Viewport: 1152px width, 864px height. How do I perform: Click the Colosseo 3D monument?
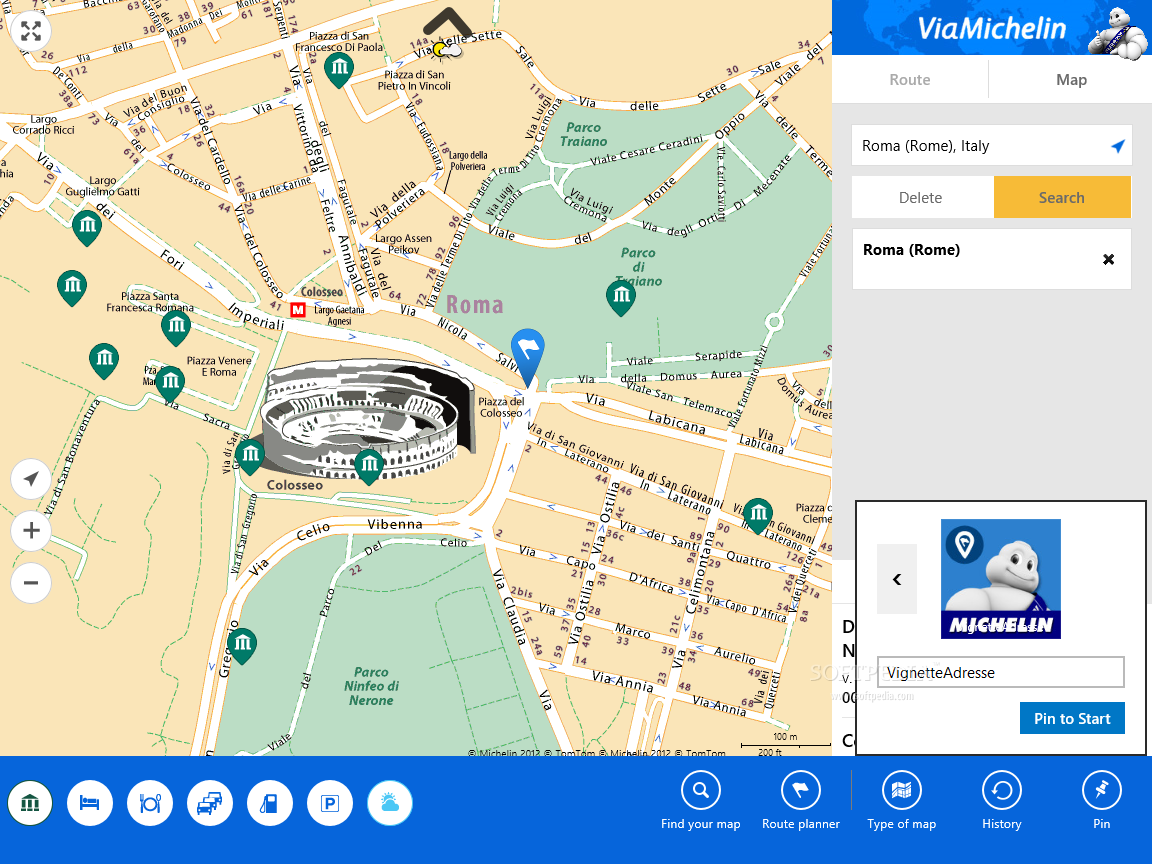click(367, 419)
